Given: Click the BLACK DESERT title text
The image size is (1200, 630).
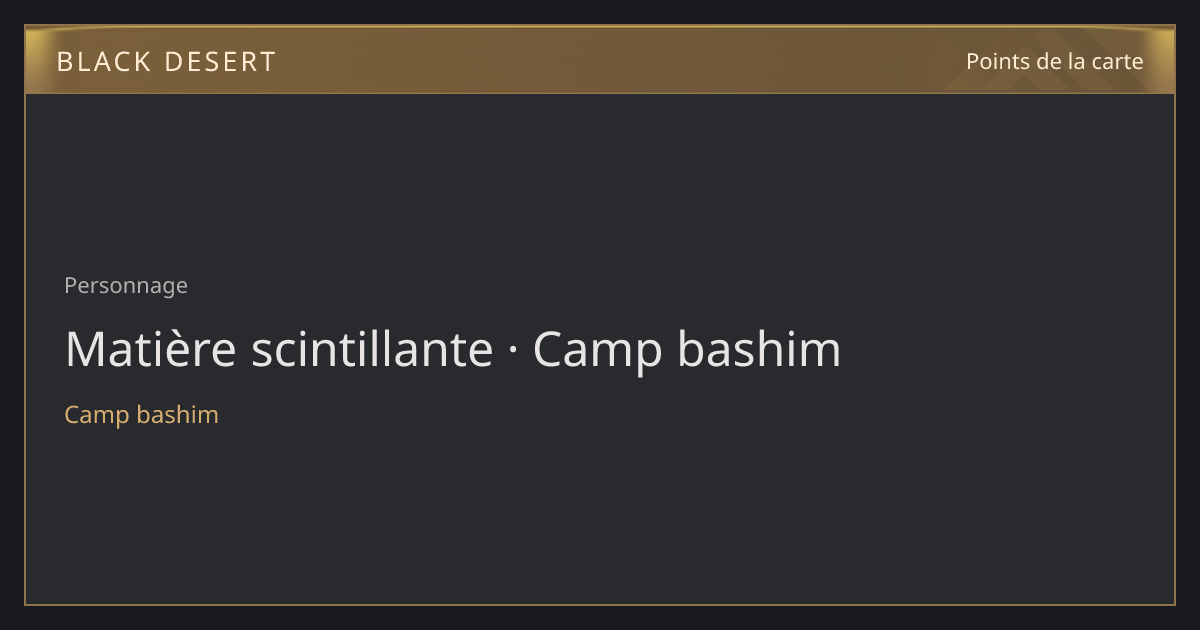Looking at the screenshot, I should click(x=166, y=62).
